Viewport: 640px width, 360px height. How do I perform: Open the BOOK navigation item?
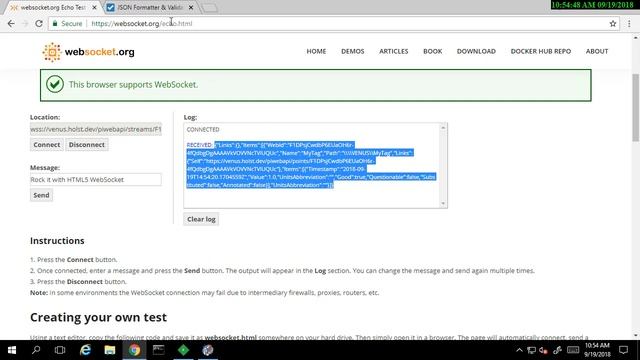433,51
